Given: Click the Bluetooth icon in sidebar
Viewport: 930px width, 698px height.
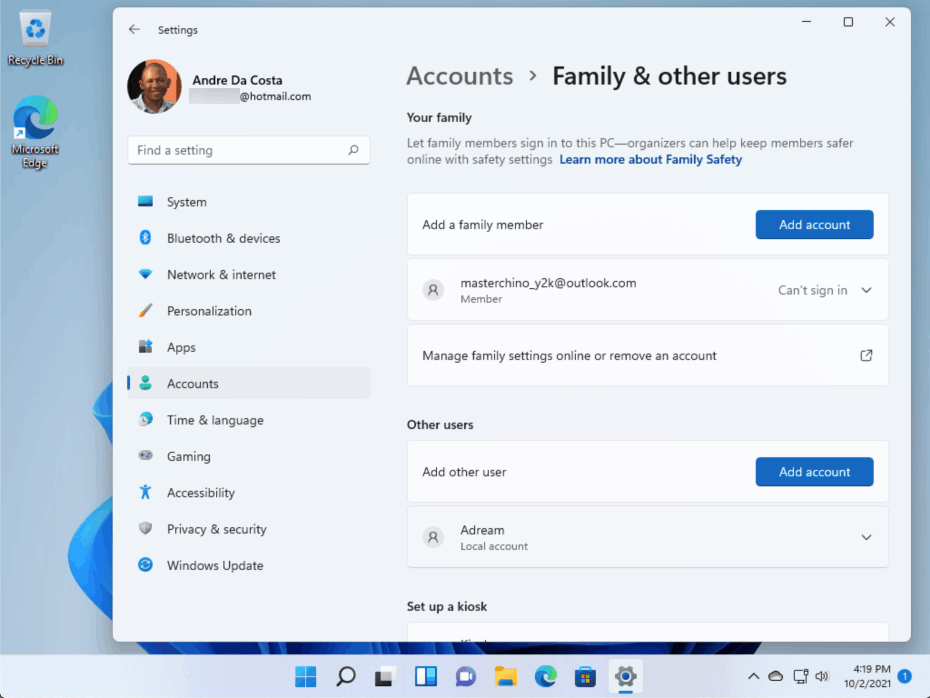Looking at the screenshot, I should click(145, 238).
